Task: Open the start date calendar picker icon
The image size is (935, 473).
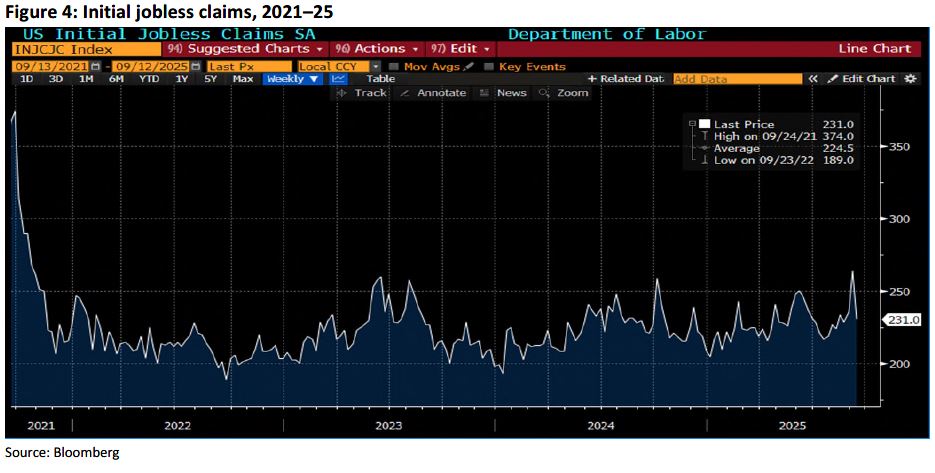Action: click(x=96, y=67)
